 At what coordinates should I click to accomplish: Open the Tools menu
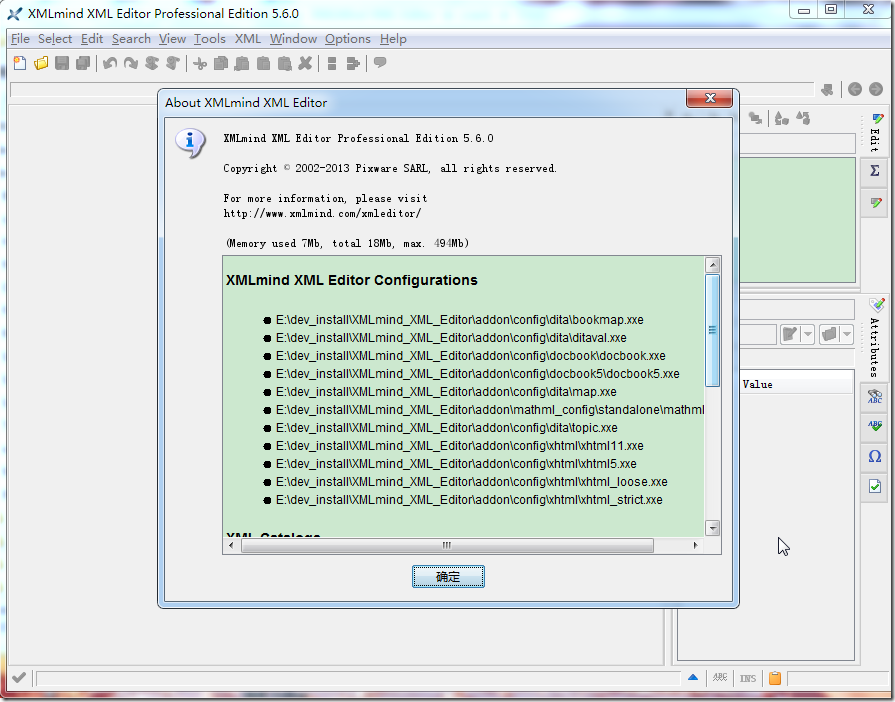(209, 39)
